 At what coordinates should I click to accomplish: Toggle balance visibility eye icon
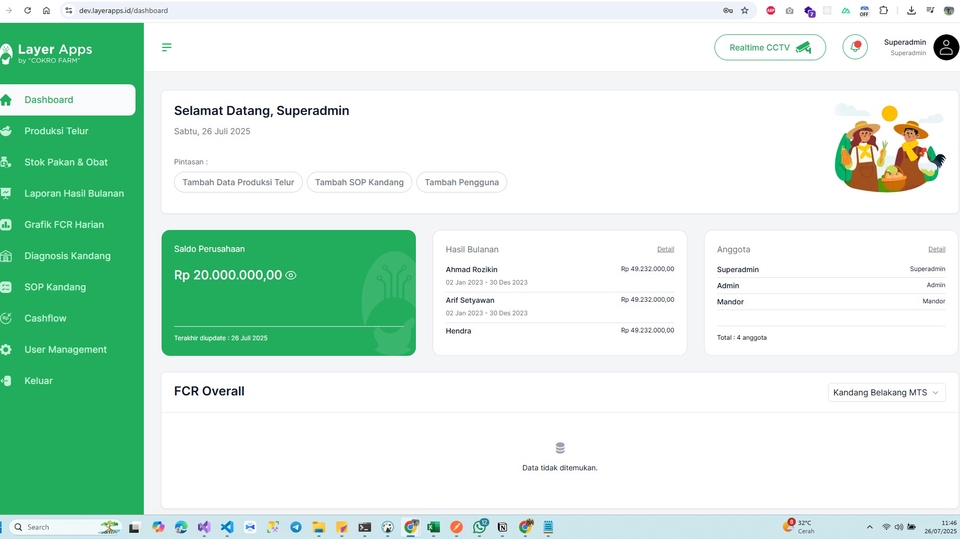click(x=291, y=275)
